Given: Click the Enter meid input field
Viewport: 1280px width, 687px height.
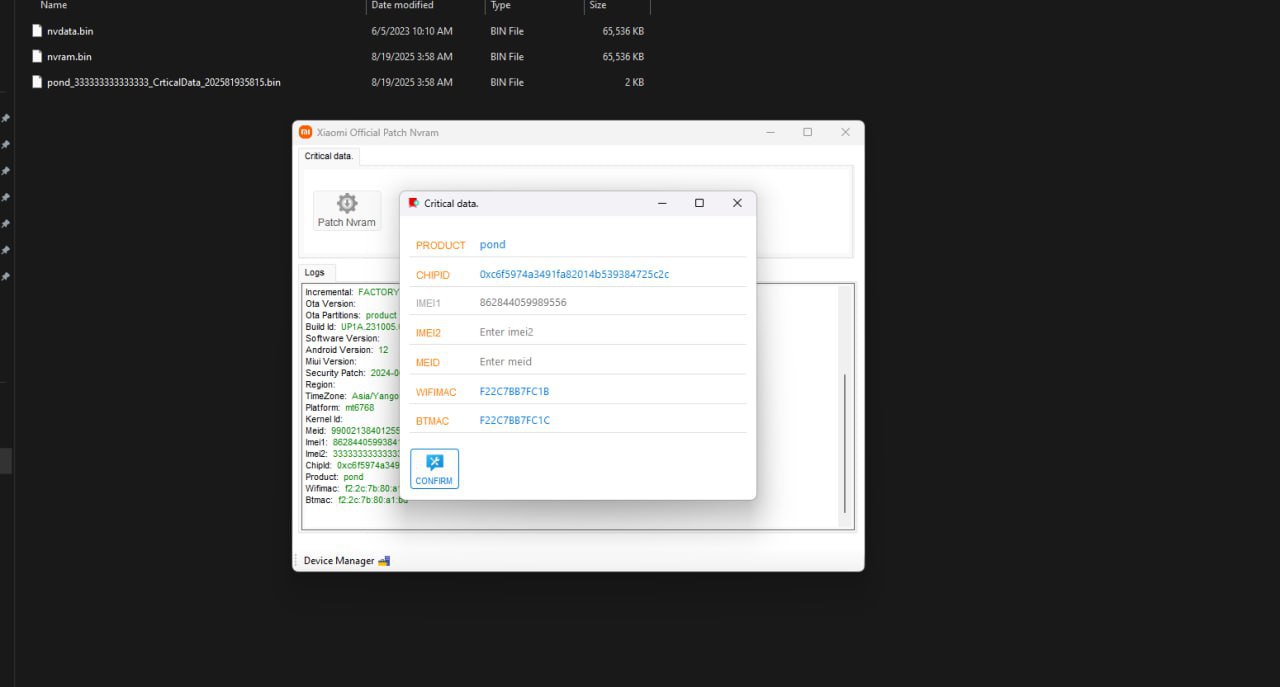Looking at the screenshot, I should click(612, 362).
